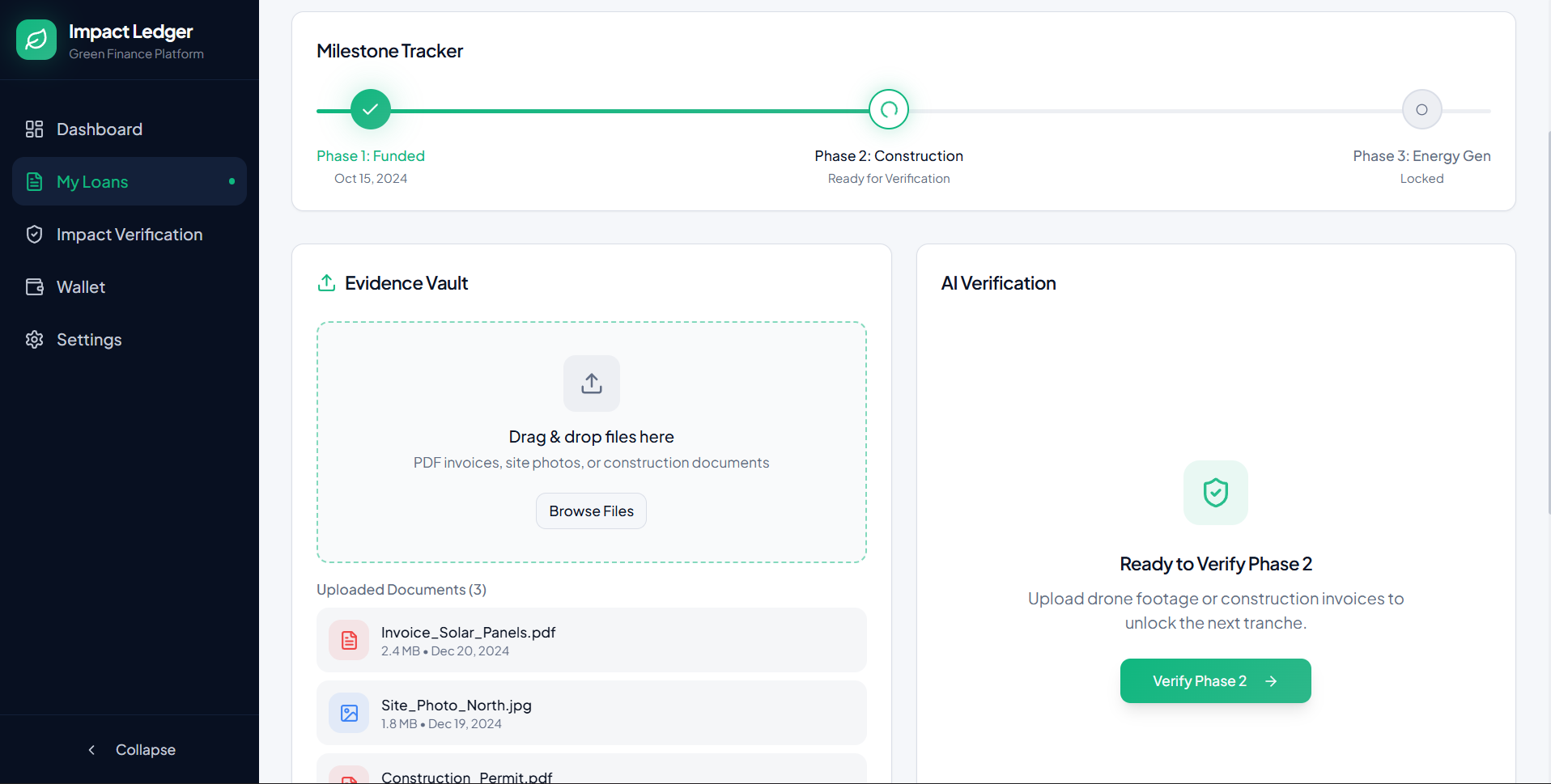This screenshot has width=1551, height=784.
Task: Click the shield icon beside Impact Verification
Action: tap(34, 235)
